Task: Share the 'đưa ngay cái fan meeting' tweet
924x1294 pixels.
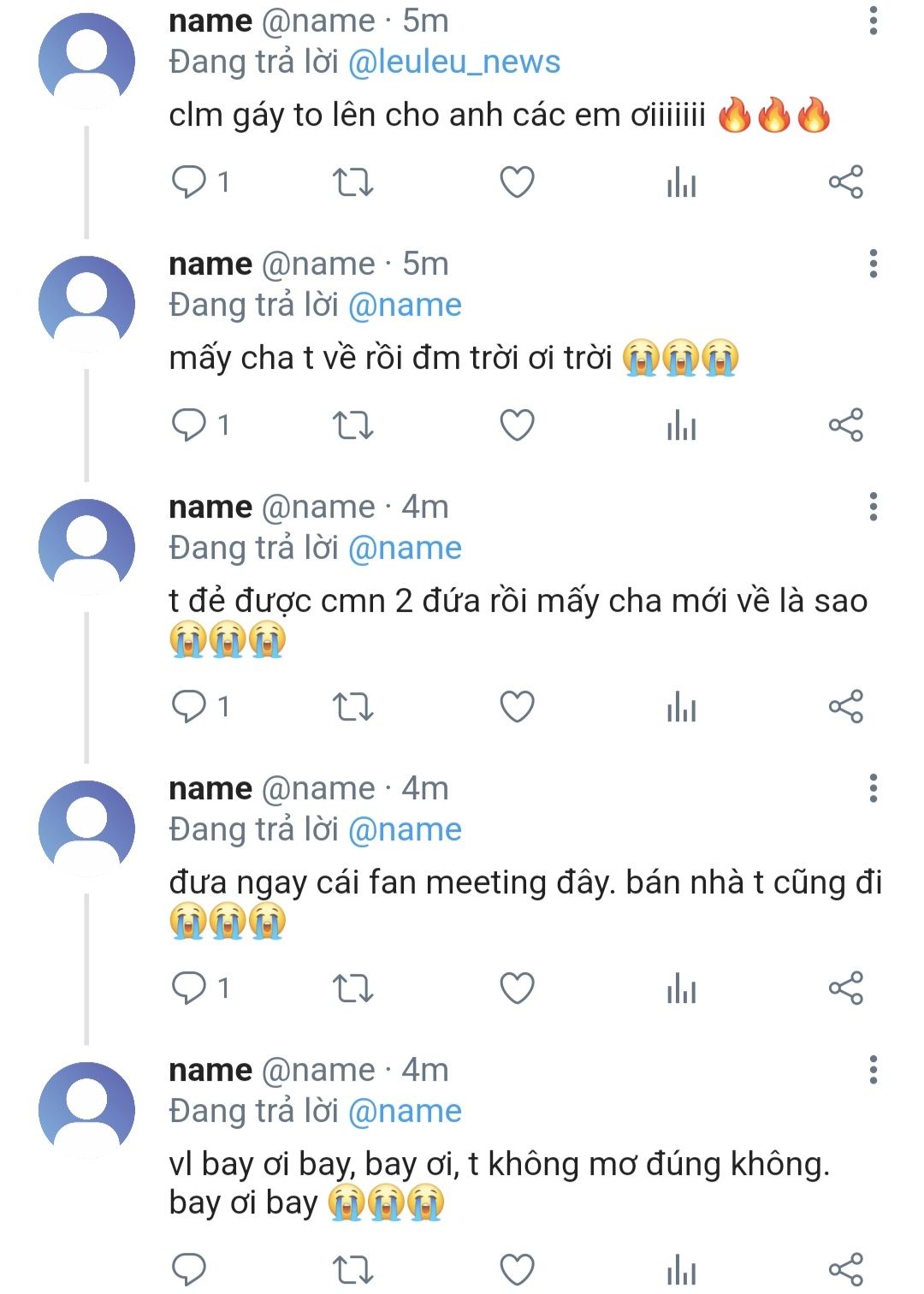Action: click(845, 988)
